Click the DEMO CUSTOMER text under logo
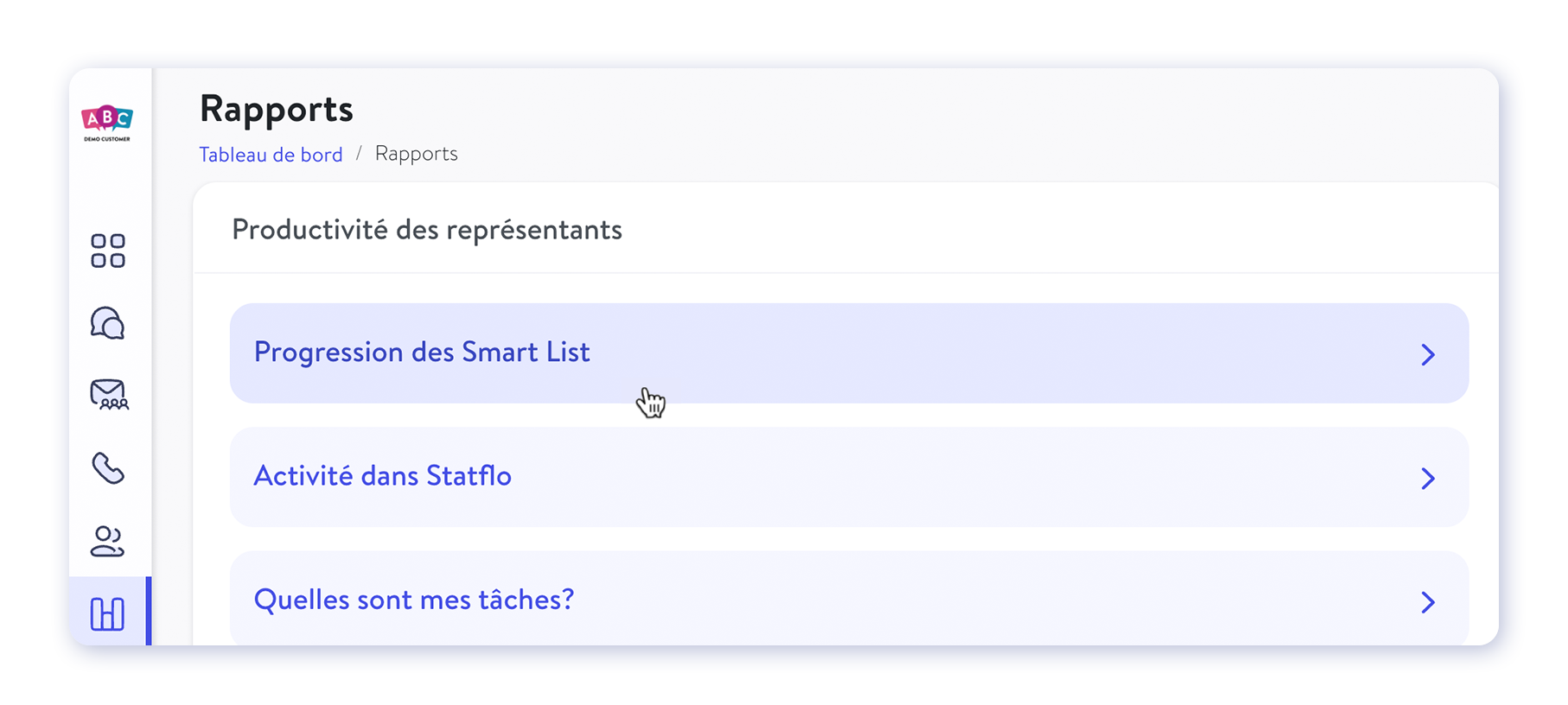Viewport: 1568px width, 705px height. 107,139
